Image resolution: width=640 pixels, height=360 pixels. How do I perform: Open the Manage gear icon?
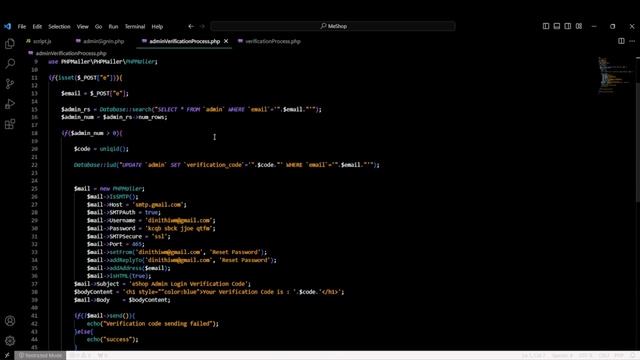(x=10, y=340)
